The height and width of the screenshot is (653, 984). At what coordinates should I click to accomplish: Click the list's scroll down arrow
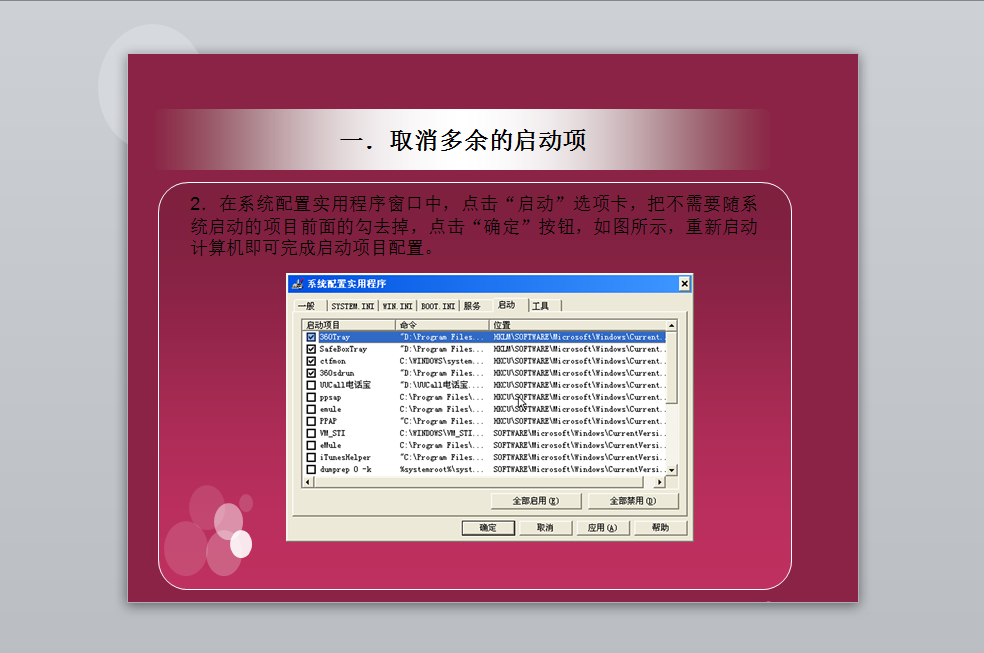671,470
